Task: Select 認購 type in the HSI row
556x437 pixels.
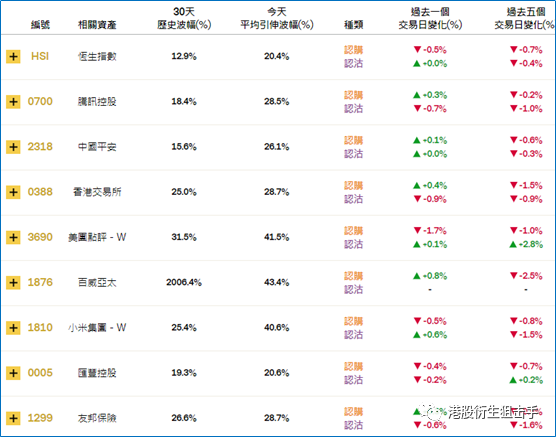Action: [x=354, y=50]
